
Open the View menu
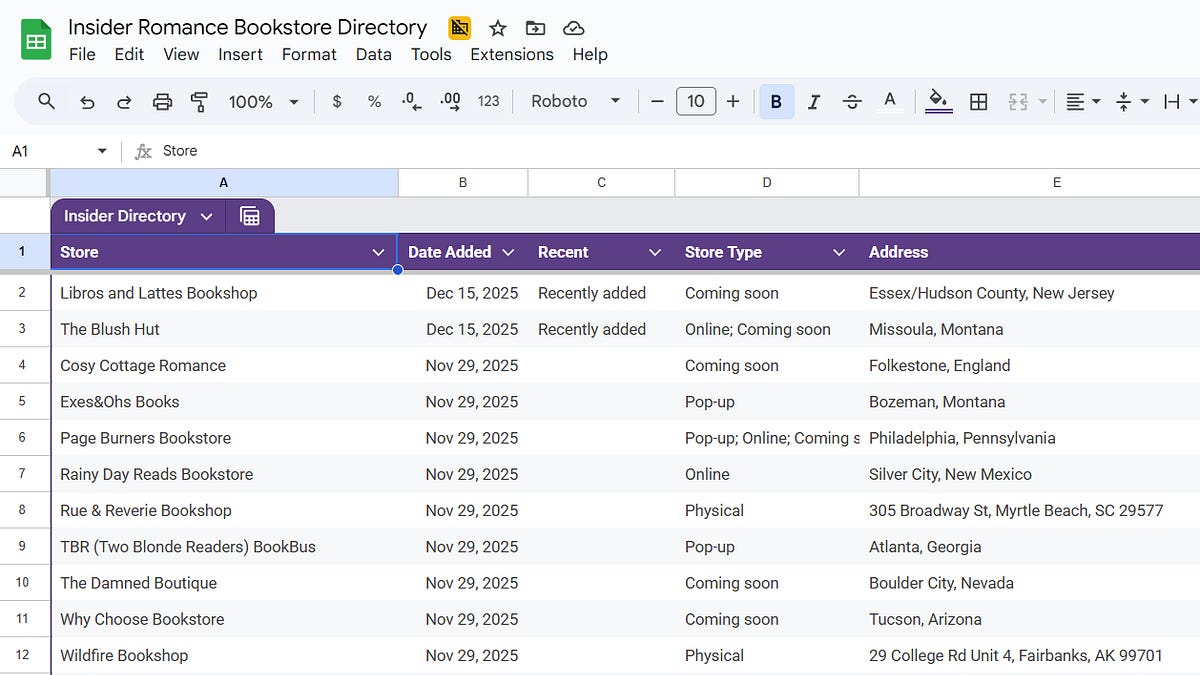(x=181, y=54)
